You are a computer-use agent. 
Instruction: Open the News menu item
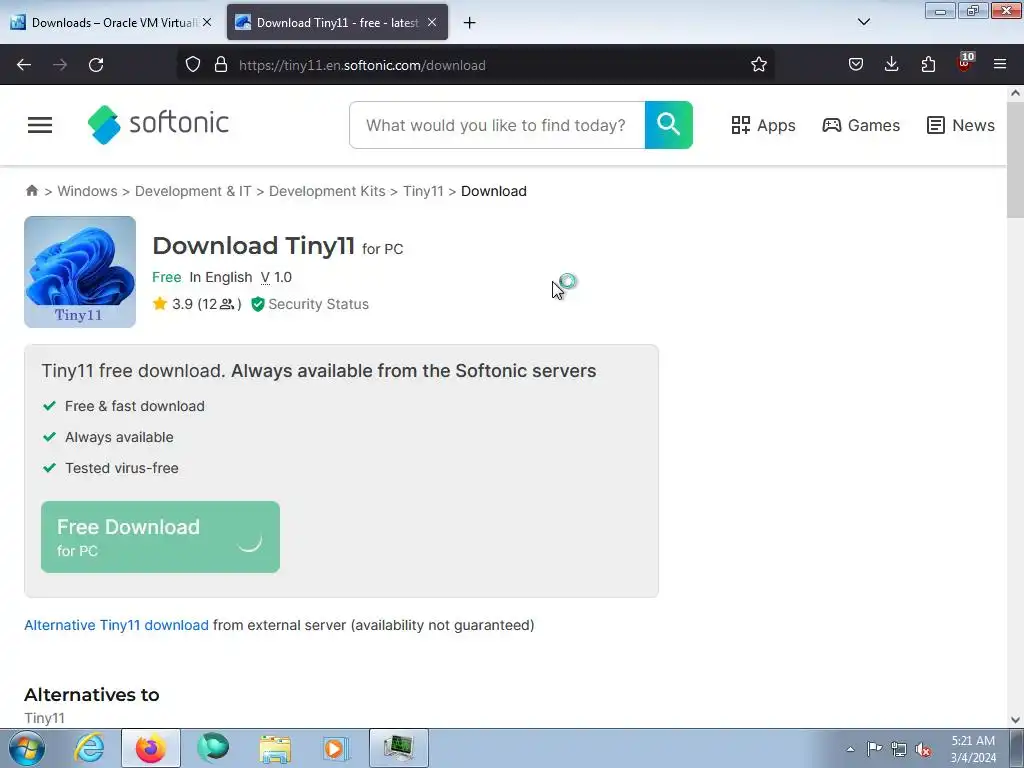(961, 125)
